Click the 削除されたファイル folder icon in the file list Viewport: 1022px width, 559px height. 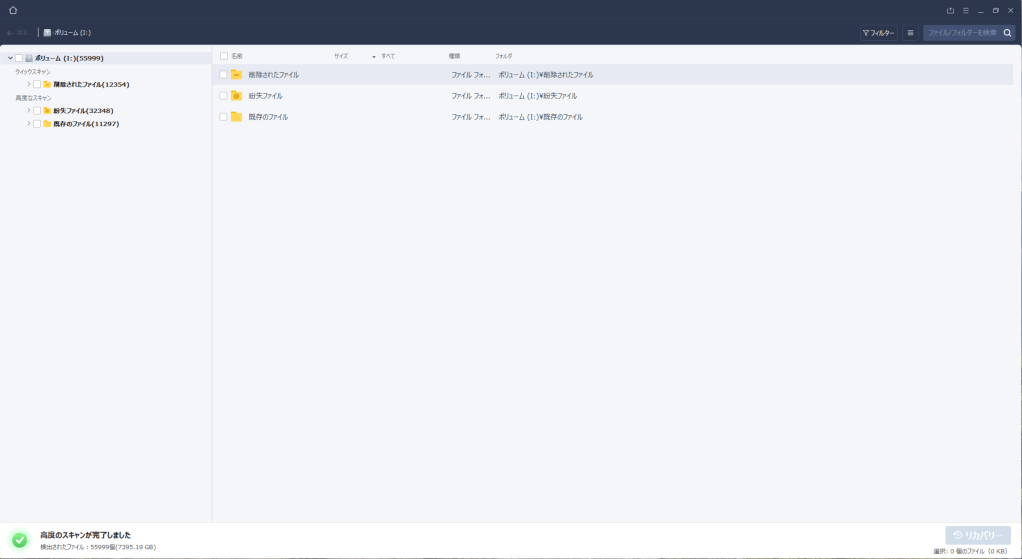(237, 75)
